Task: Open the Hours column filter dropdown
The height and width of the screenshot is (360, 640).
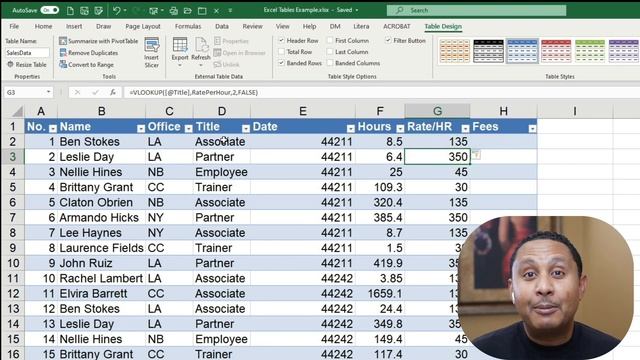Action: [x=400, y=129]
